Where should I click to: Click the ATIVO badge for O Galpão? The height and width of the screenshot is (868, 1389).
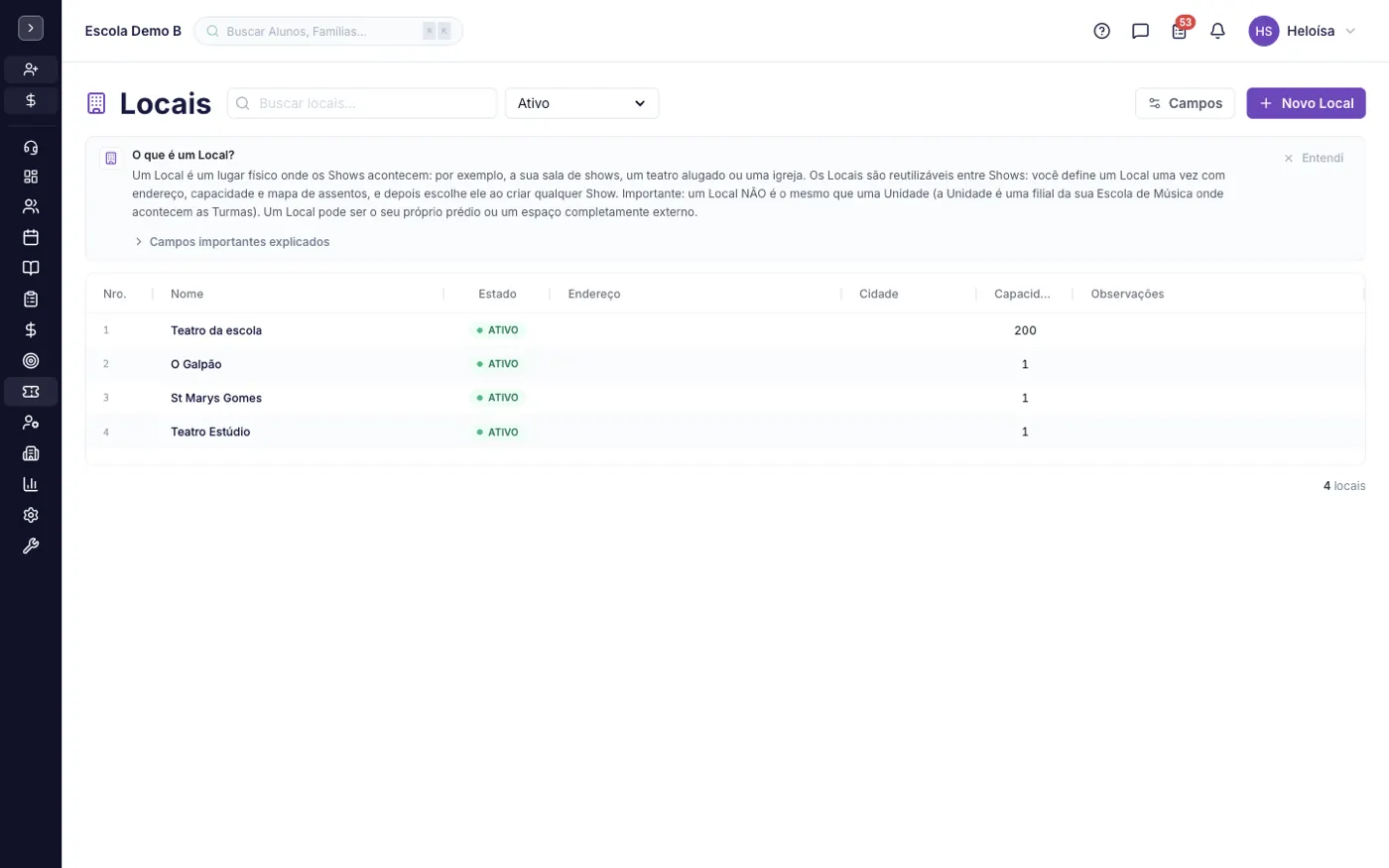click(497, 364)
